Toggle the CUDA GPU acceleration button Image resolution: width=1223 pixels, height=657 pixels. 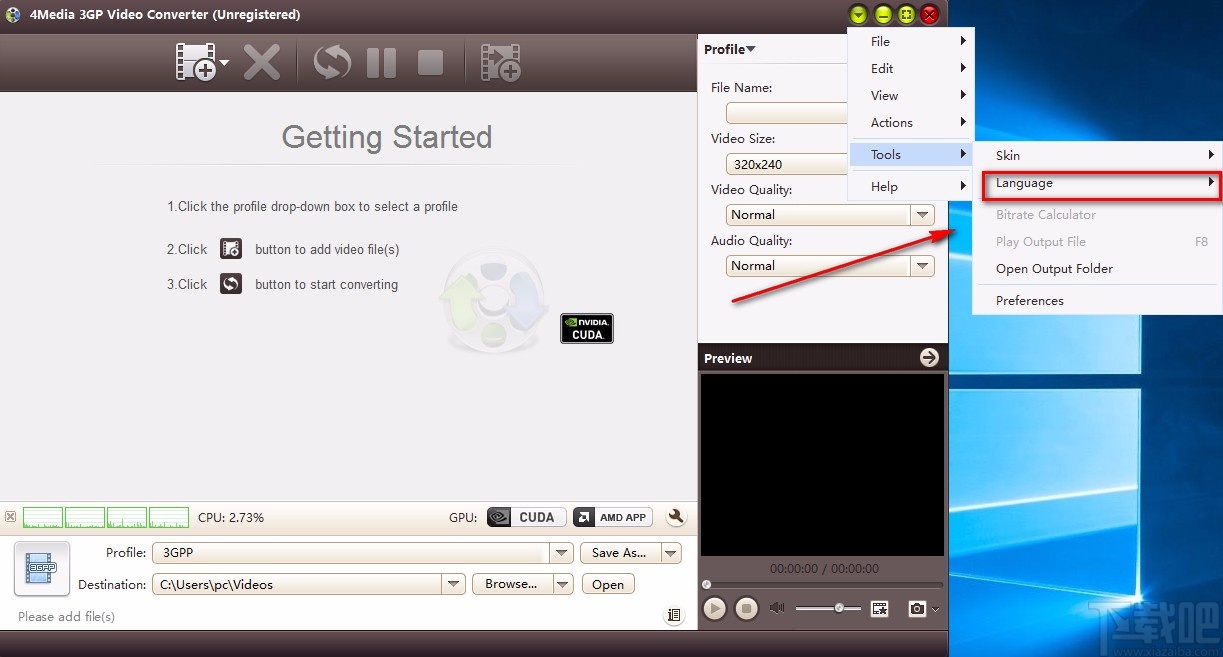point(526,517)
